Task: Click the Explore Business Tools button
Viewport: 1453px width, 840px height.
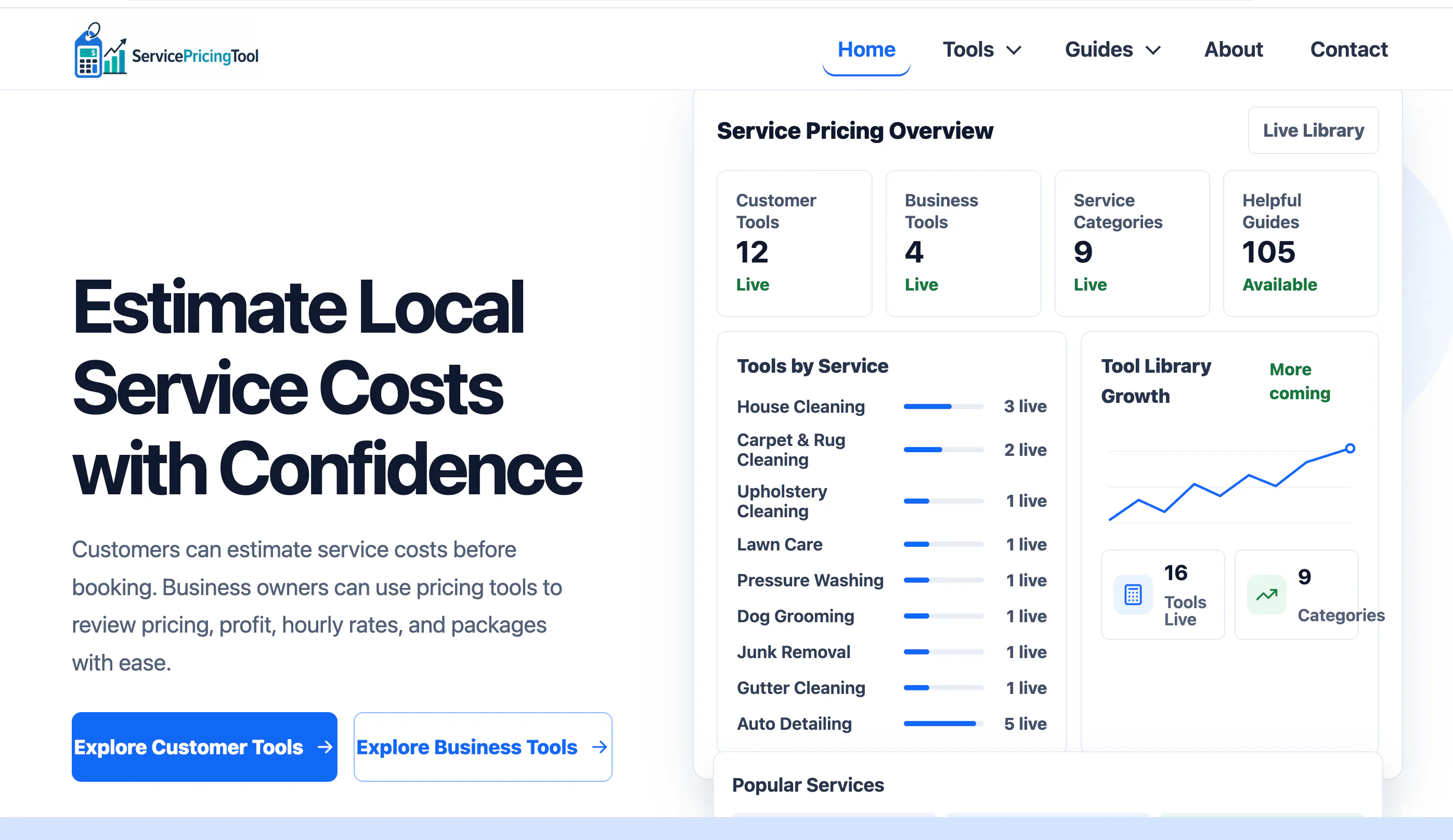Action: pyautogui.click(x=483, y=746)
